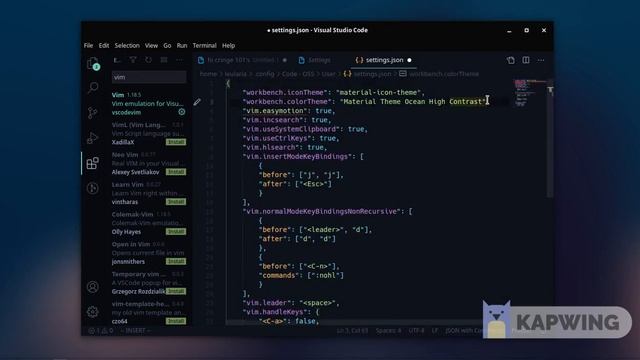
Task: Open the Run and Debug view
Action: [93, 138]
